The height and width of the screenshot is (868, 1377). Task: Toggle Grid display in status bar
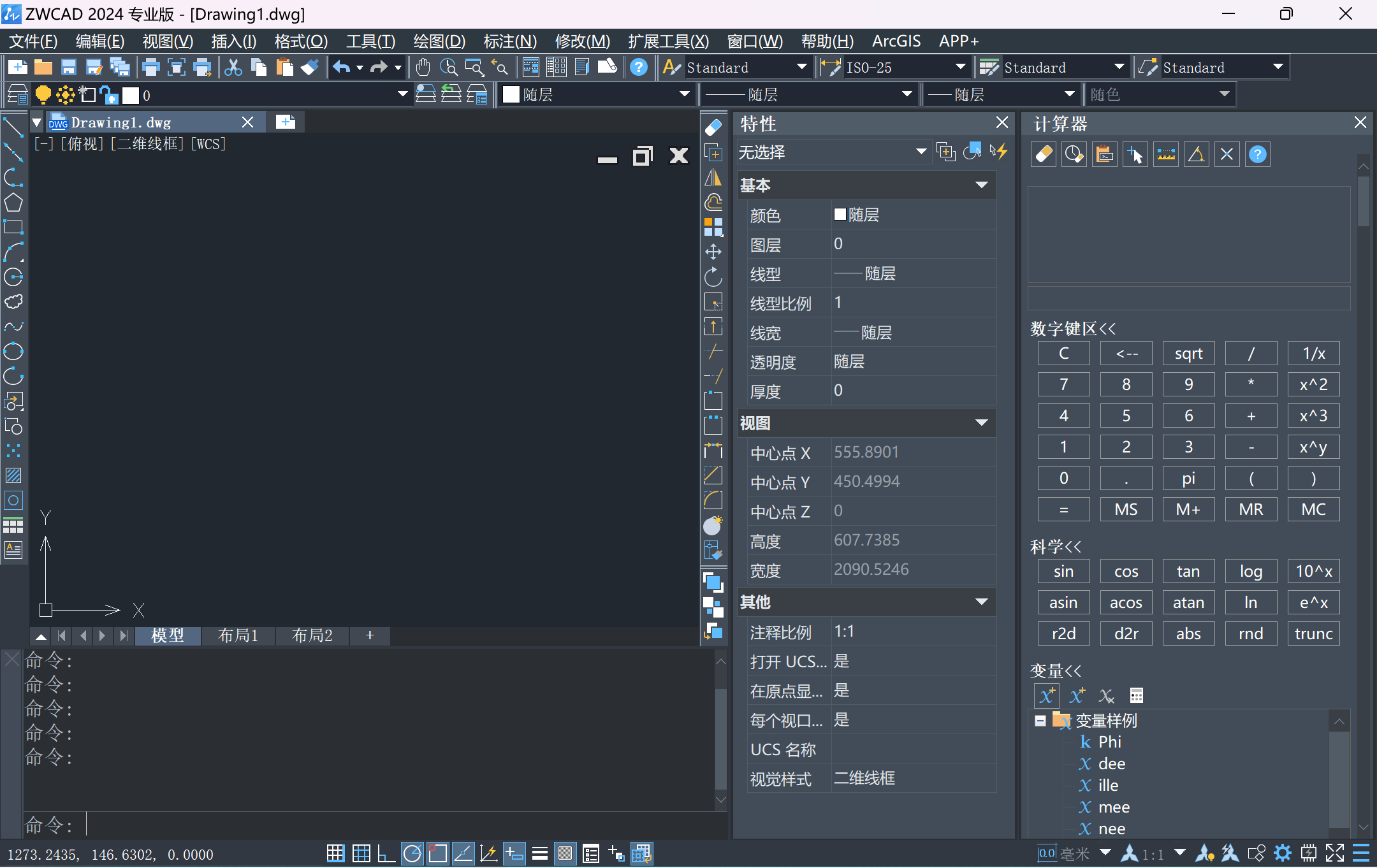coord(361,853)
